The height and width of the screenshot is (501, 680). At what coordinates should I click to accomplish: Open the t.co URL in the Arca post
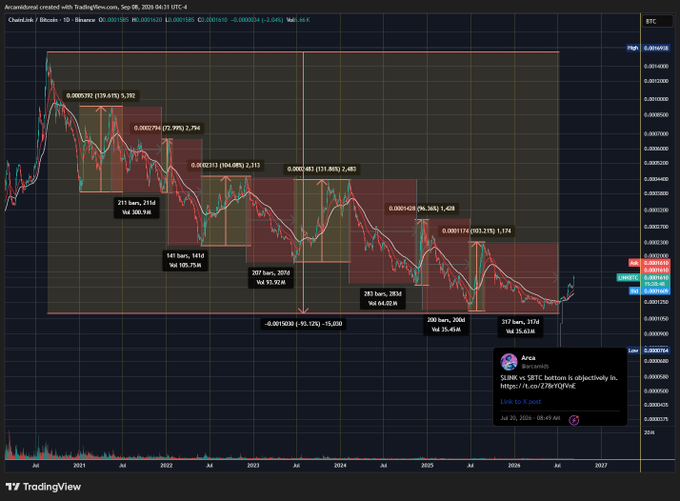538,386
